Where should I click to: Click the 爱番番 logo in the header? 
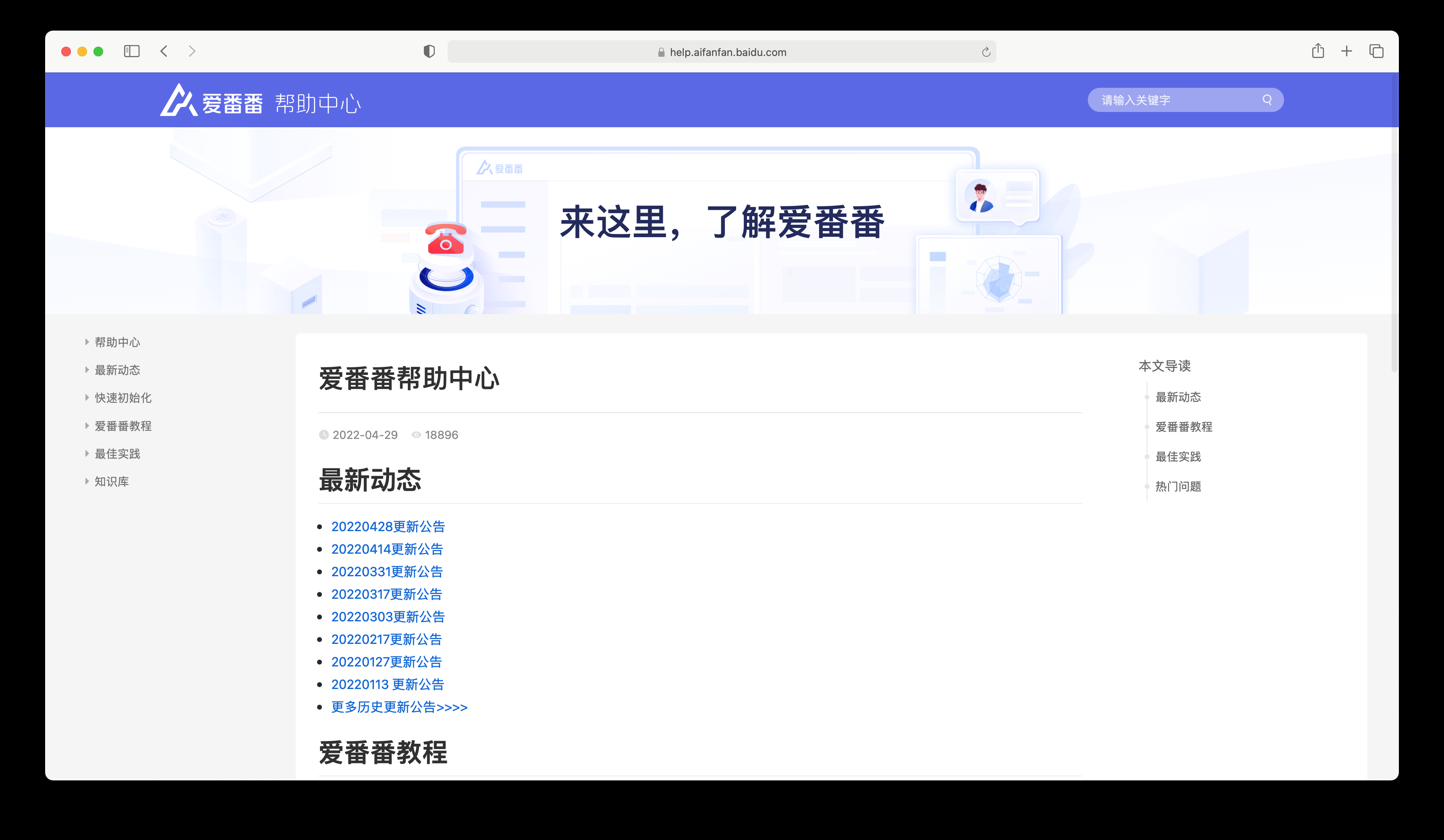point(211,101)
